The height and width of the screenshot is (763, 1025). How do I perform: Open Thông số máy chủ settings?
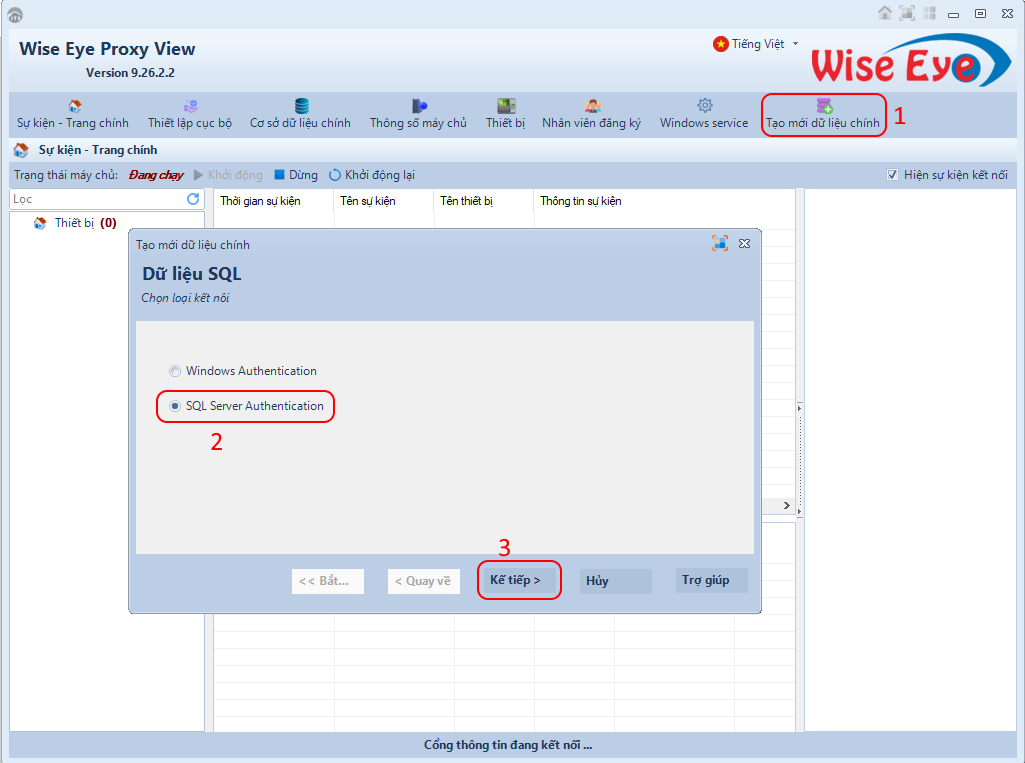tap(419, 106)
